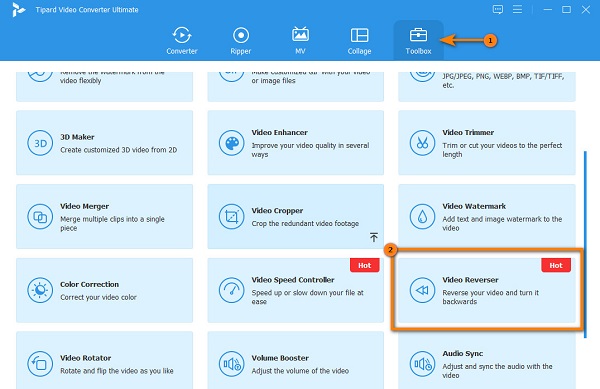Click the Video Watermark droplet icon
Image resolution: width=600 pixels, height=389 pixels.
click(422, 216)
